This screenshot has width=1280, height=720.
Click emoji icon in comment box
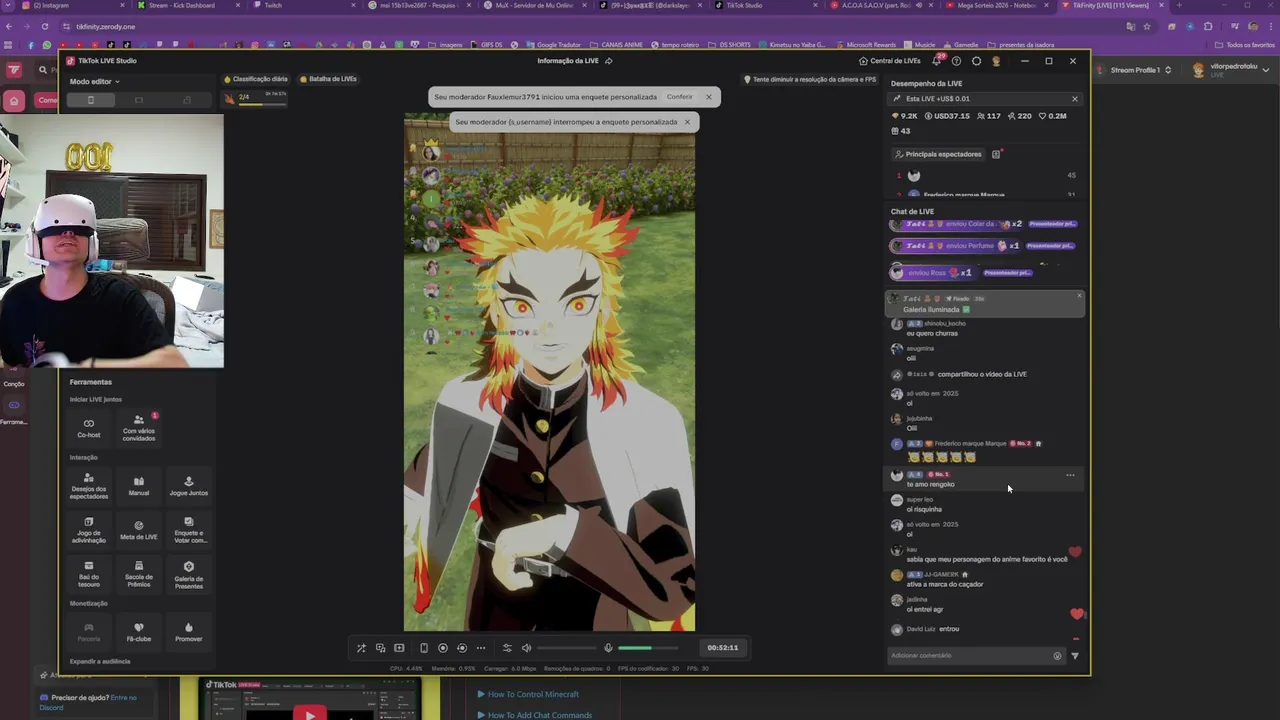point(1057,656)
